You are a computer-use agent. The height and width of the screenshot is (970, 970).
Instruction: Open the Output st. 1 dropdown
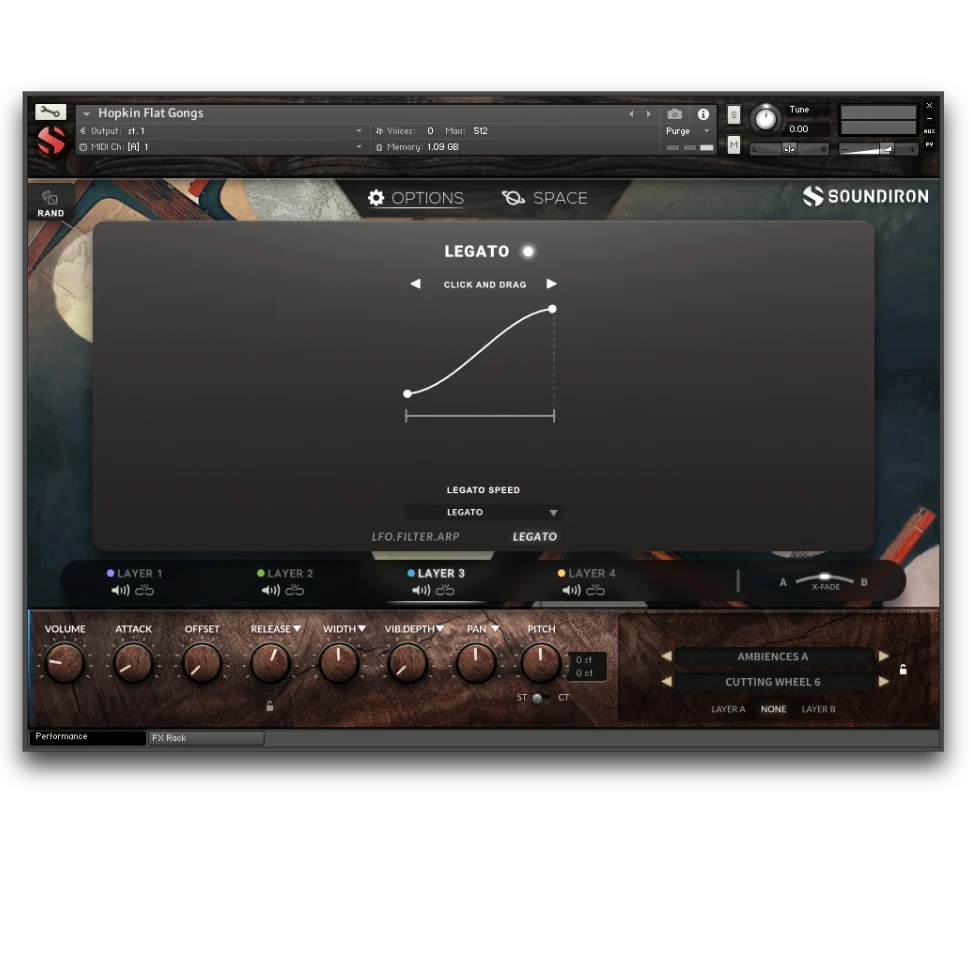[359, 131]
